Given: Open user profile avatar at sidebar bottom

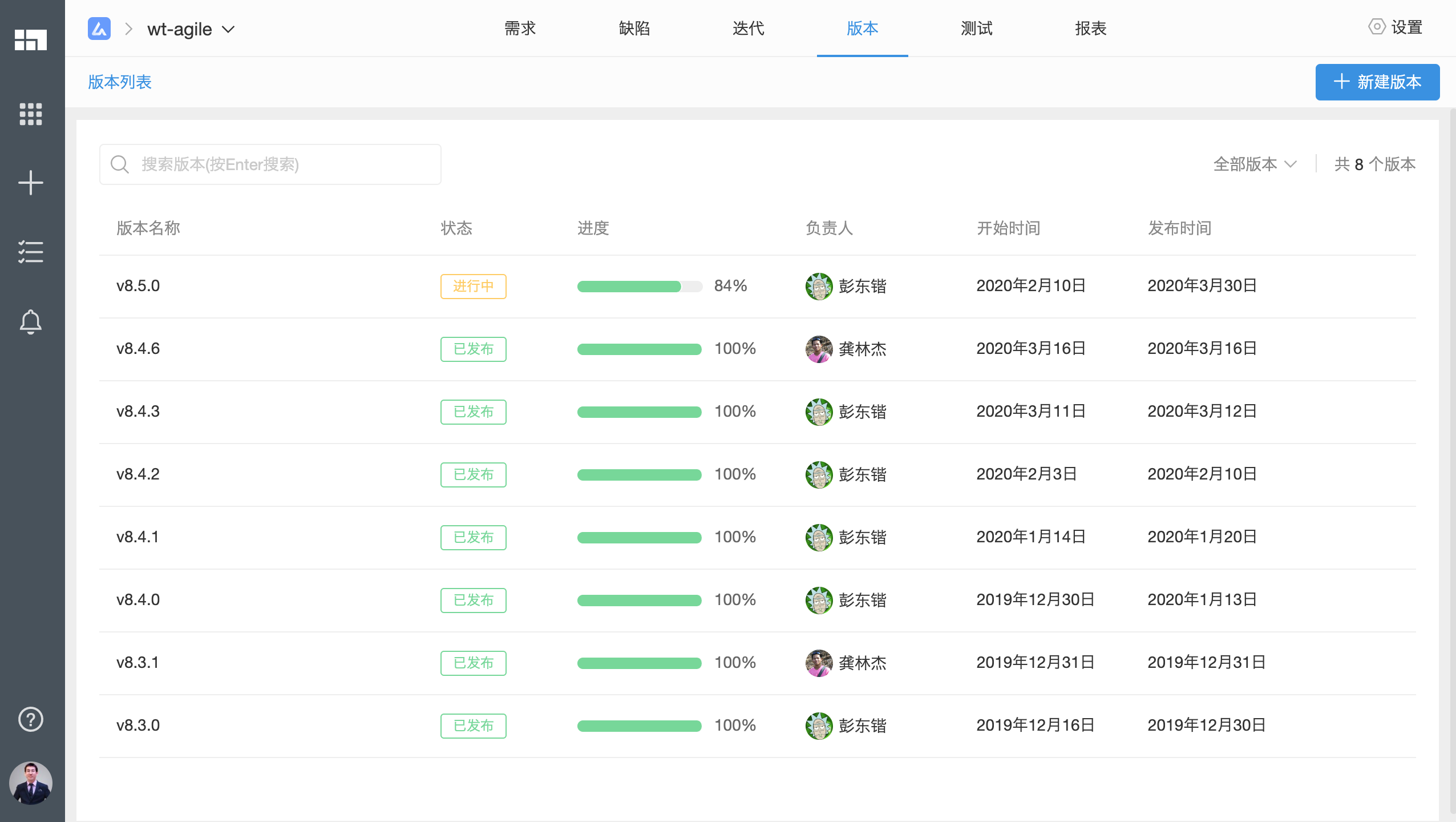Looking at the screenshot, I should pyautogui.click(x=31, y=783).
